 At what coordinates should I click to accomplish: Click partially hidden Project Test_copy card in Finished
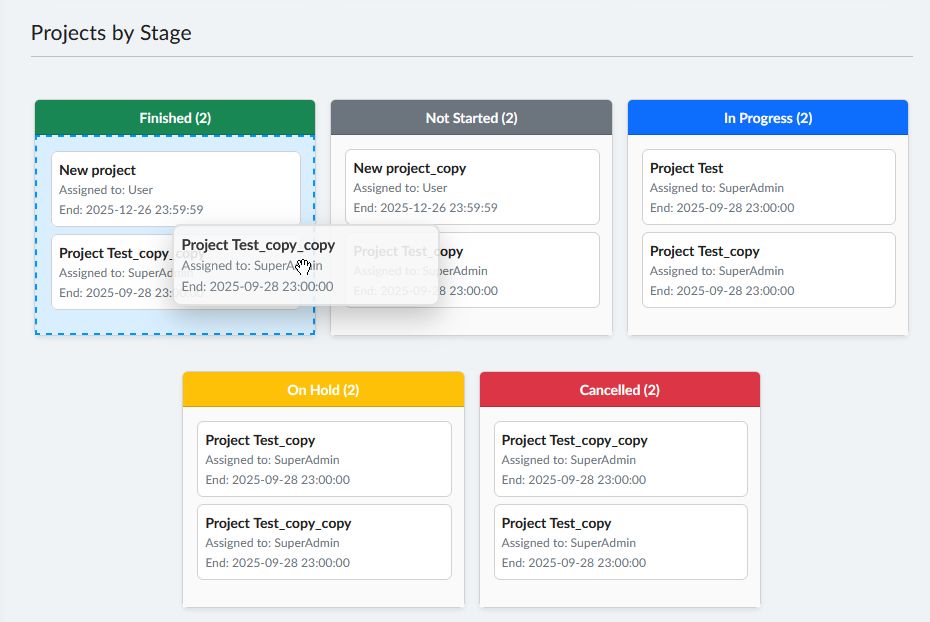point(110,271)
